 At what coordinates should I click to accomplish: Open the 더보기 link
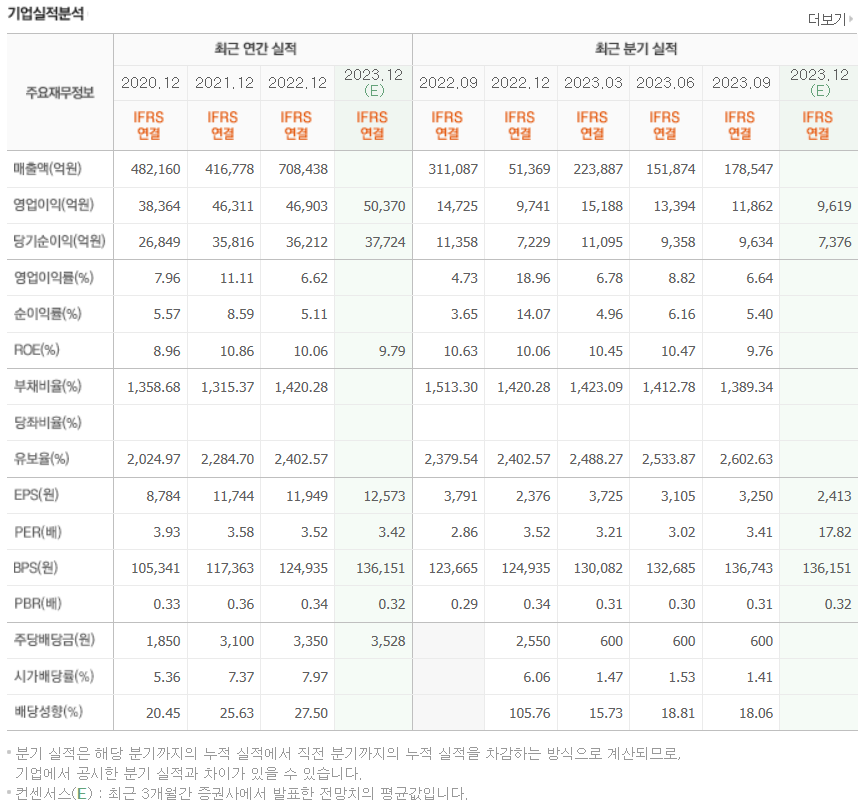coord(830,19)
